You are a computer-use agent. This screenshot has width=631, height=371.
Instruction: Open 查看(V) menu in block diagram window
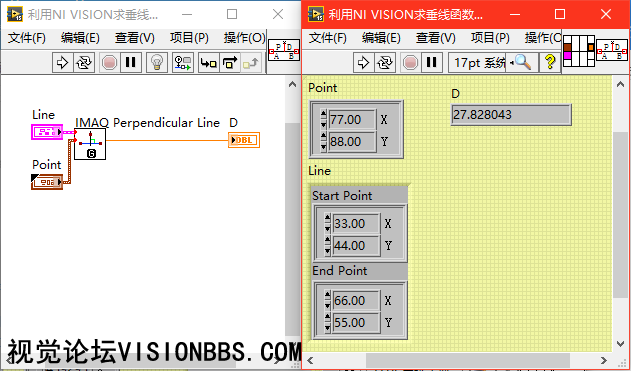[134, 38]
